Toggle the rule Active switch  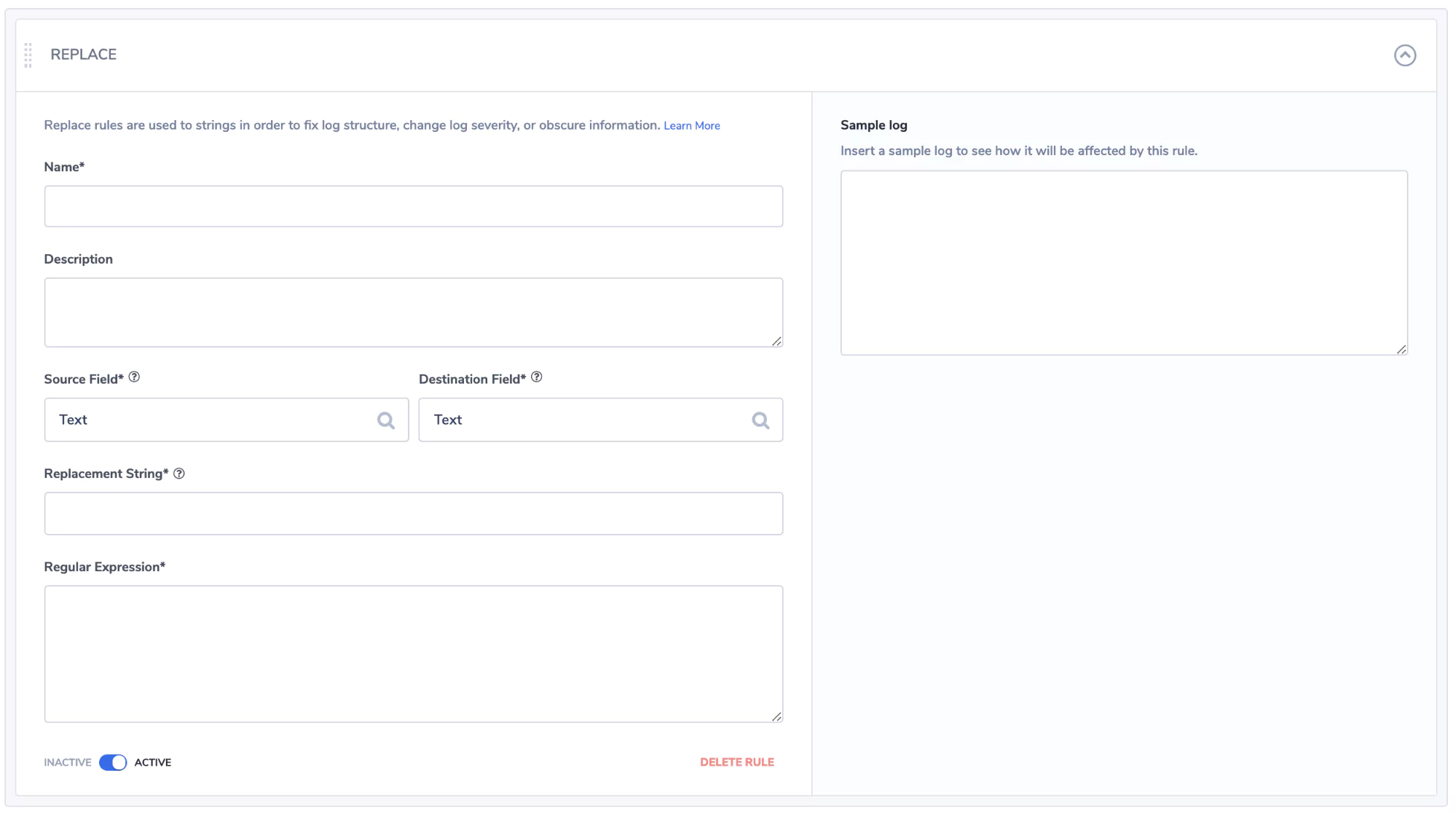coord(113,763)
